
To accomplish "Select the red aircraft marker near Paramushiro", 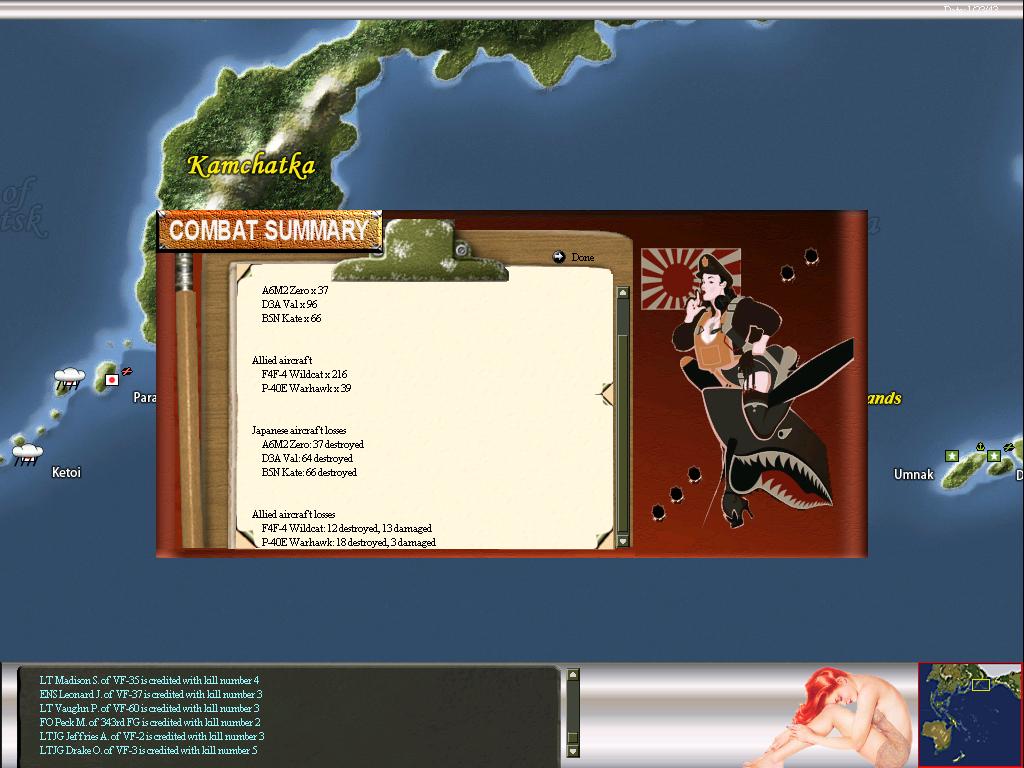I will (x=127, y=371).
